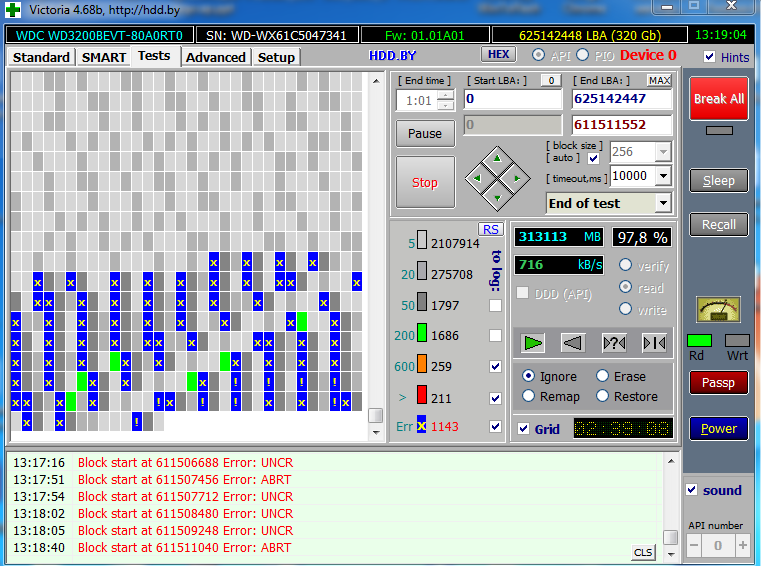
Task: Click the Stop scan button
Action: [x=425, y=183]
